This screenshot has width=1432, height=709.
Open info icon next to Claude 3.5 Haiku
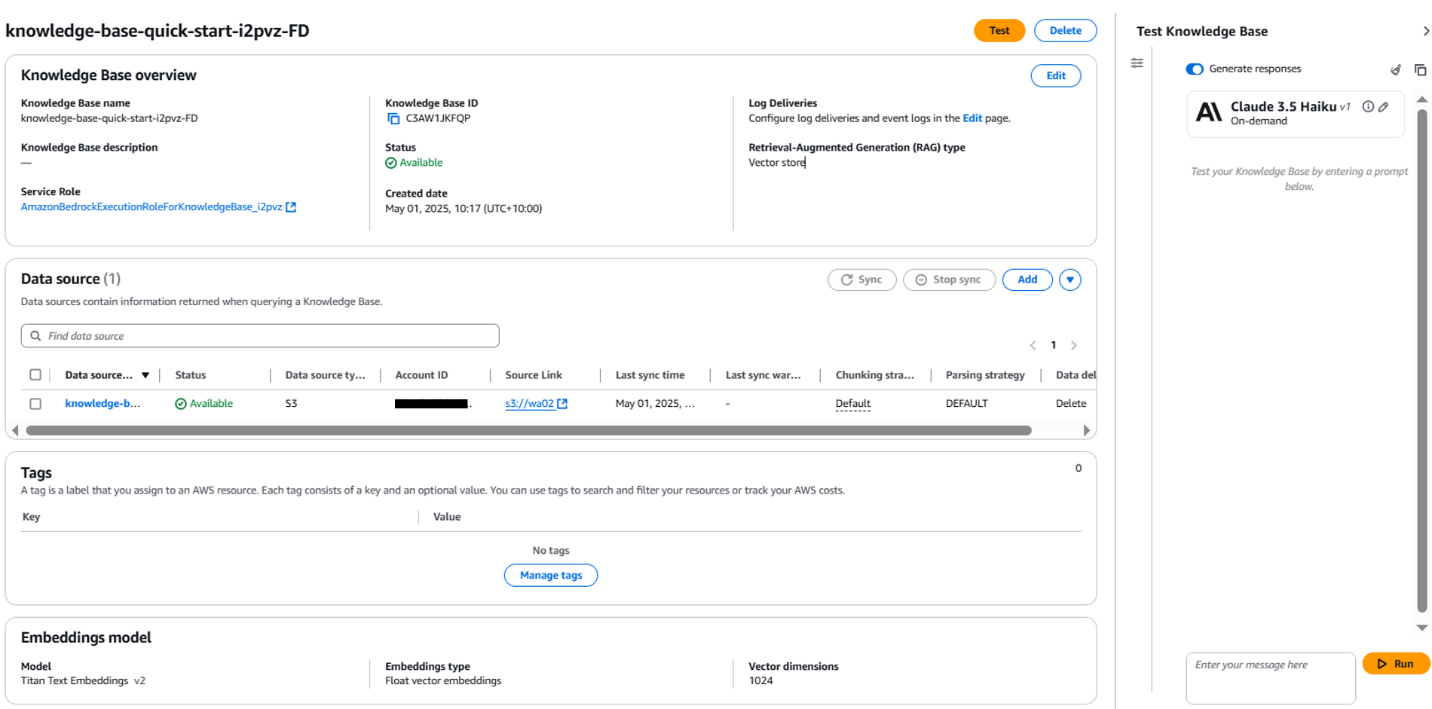coord(1369,107)
